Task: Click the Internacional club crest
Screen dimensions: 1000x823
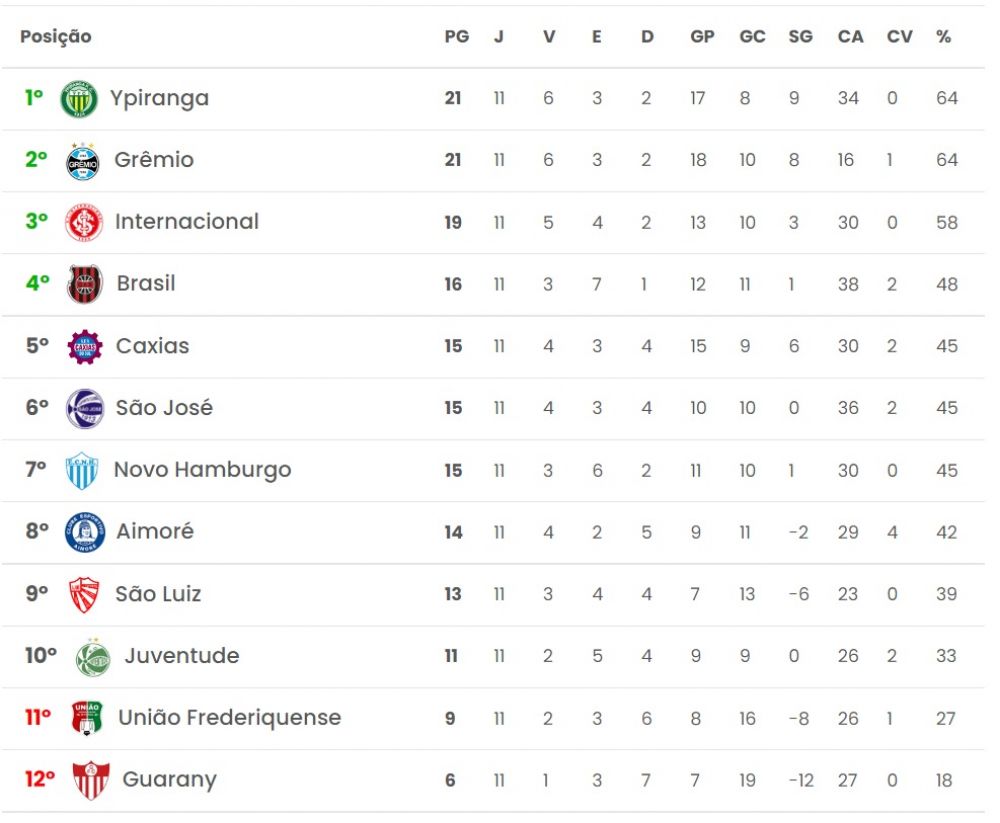Action: (84, 223)
